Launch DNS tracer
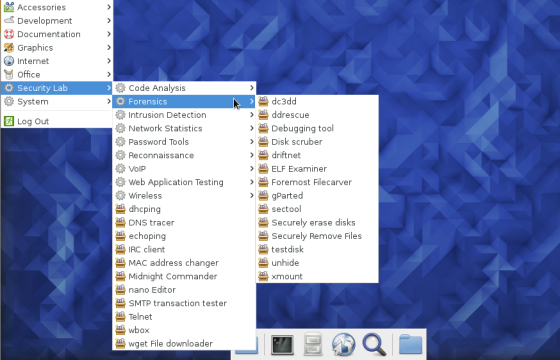Image resolution: width=560 pixels, height=360 pixels. point(184,222)
